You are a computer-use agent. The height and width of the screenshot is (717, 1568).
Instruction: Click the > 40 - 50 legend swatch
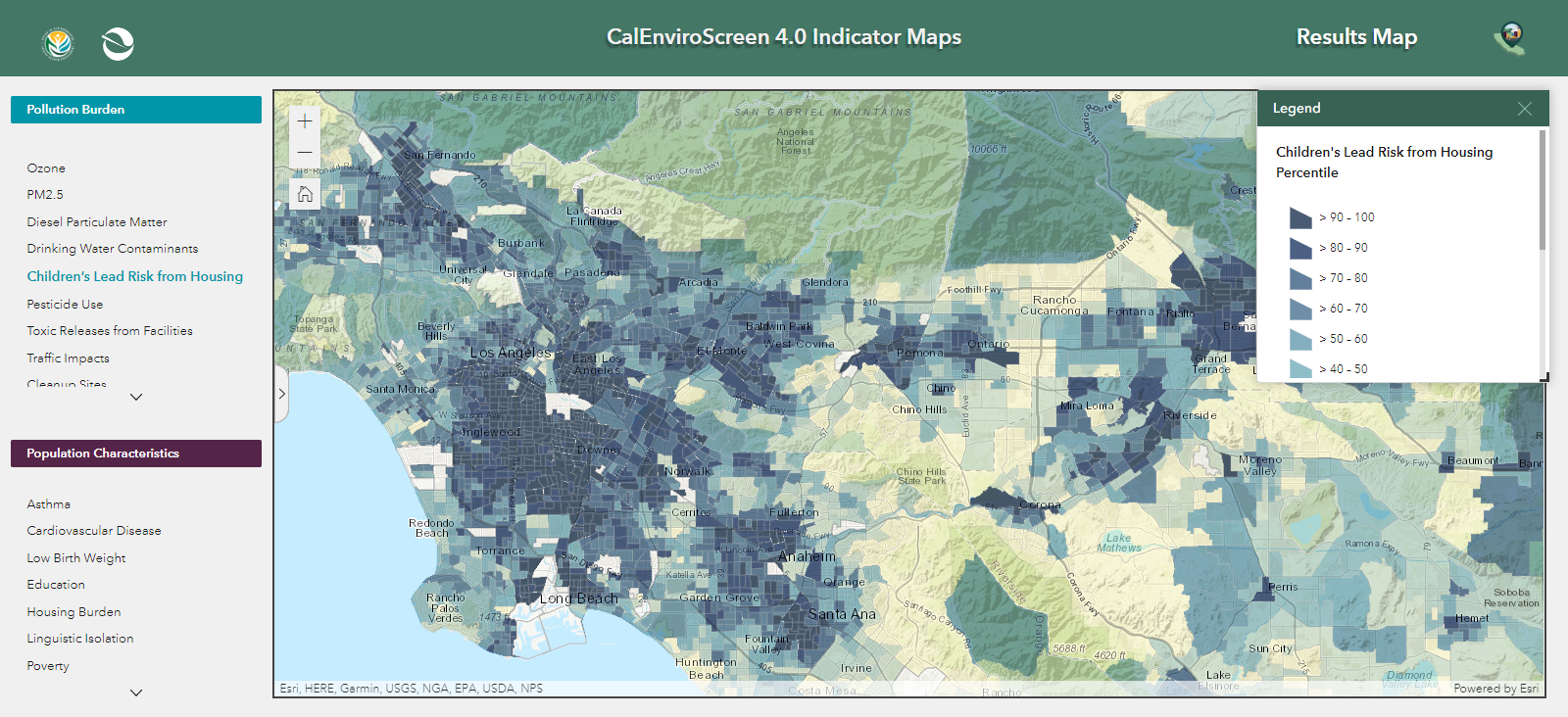pos(1300,369)
